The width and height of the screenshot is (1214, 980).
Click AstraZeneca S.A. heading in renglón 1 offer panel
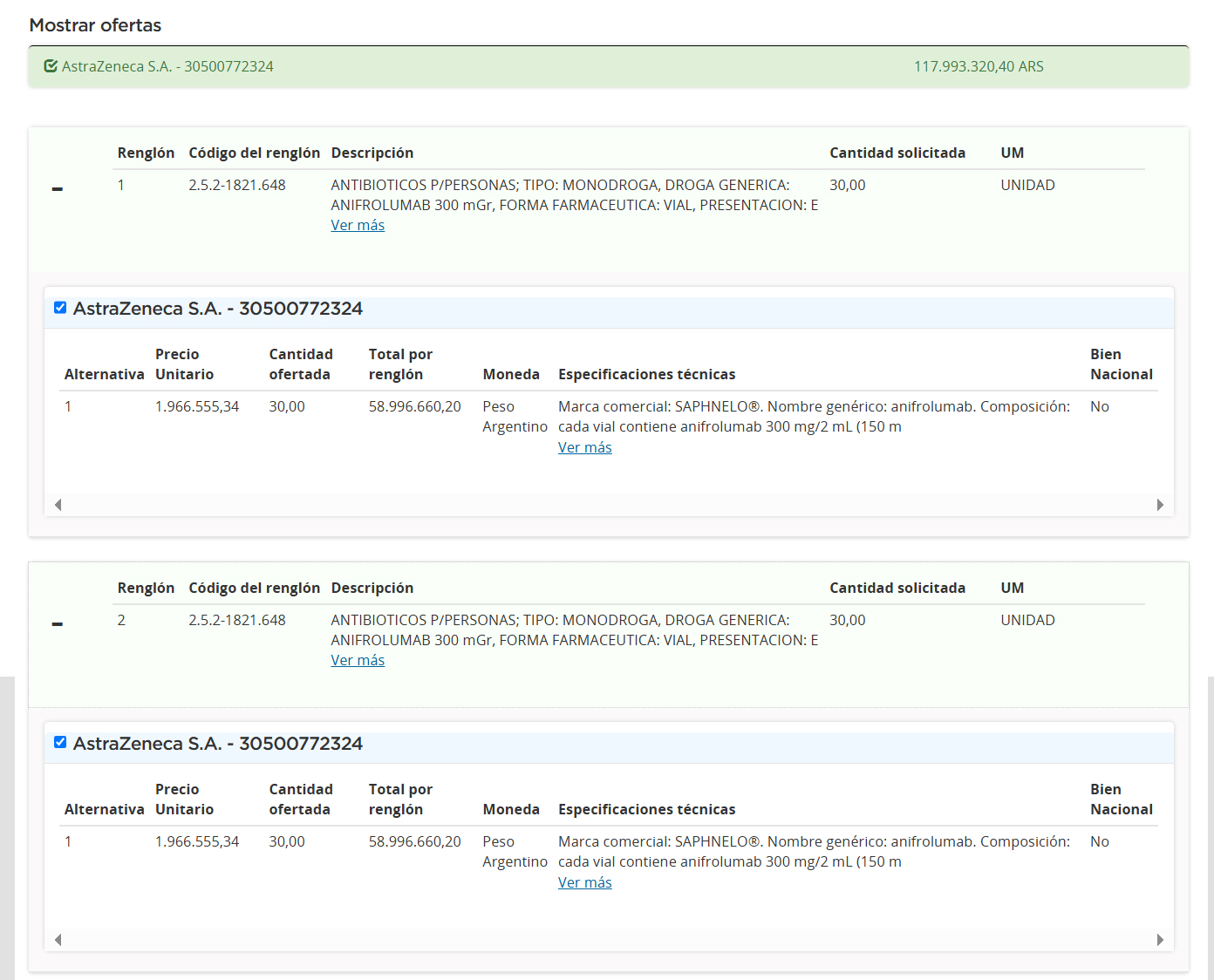pyautogui.click(x=218, y=309)
